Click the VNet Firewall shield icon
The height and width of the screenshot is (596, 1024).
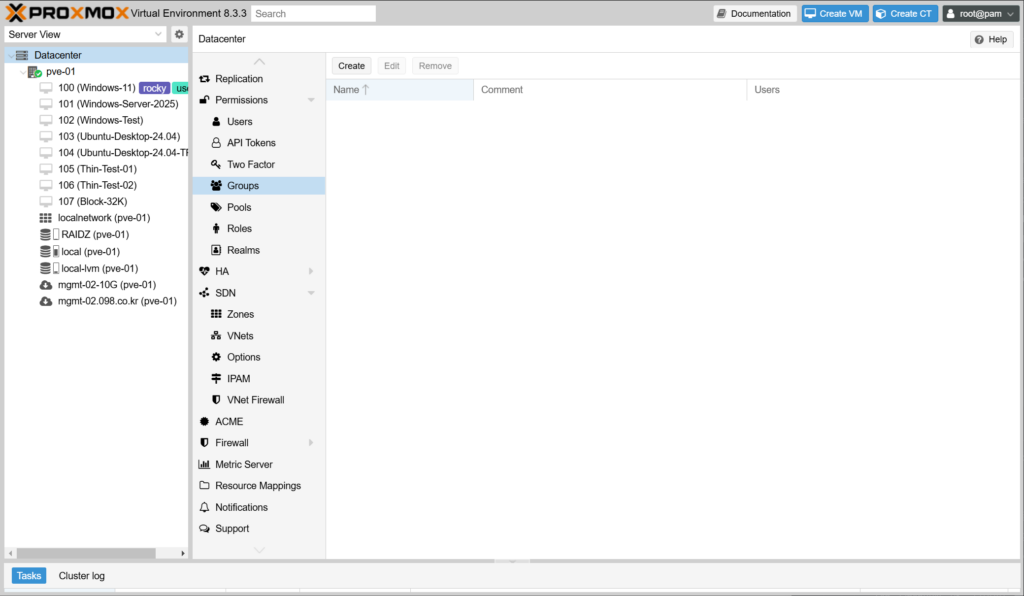[x=216, y=400]
